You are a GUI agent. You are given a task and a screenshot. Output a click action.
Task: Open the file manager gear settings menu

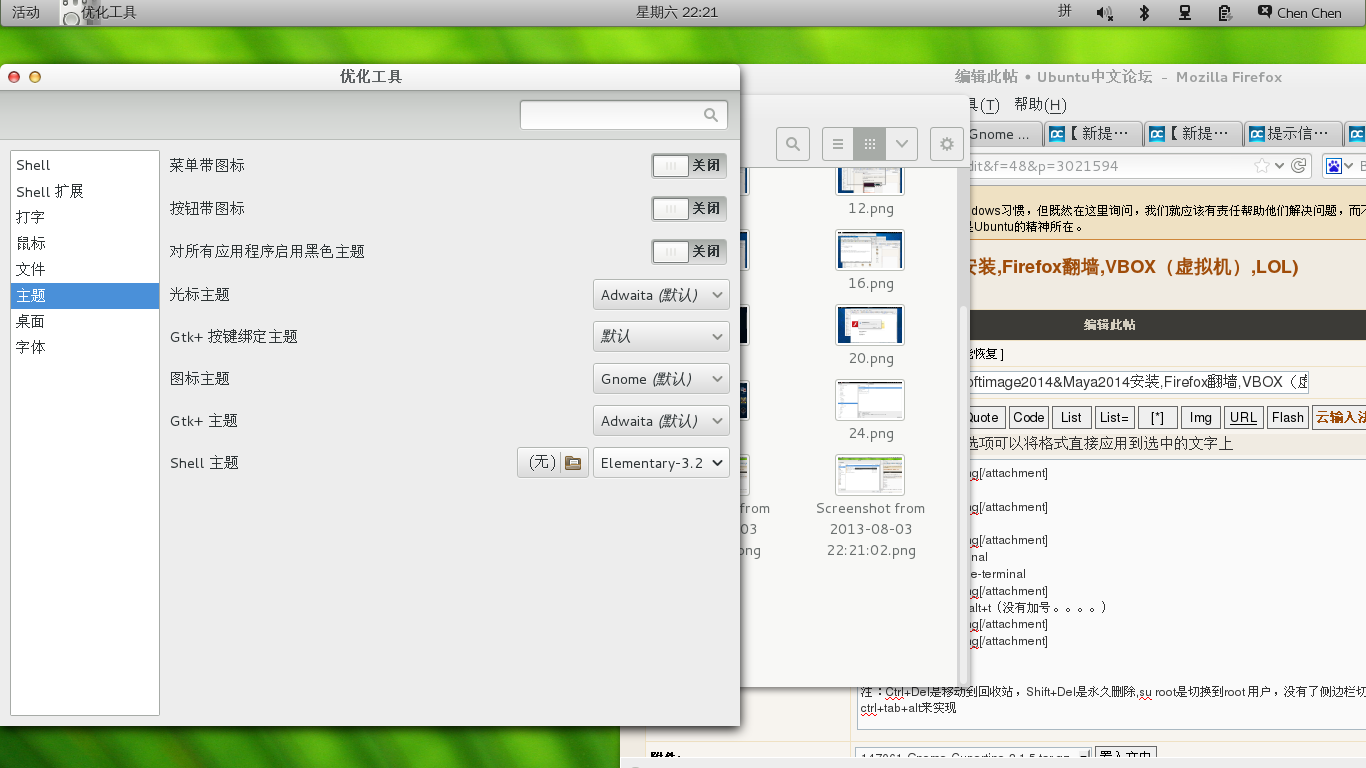coord(947,144)
